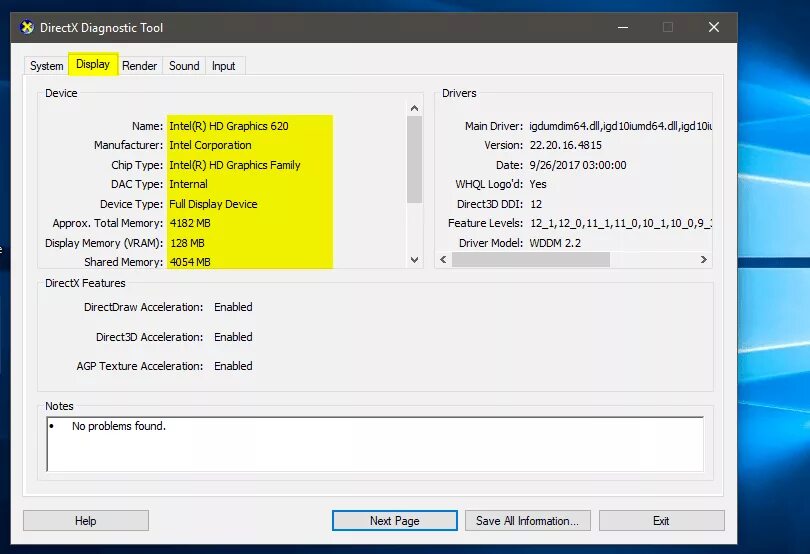Click Save All Information button
Viewport: 810px width, 554px height.
coord(527,520)
